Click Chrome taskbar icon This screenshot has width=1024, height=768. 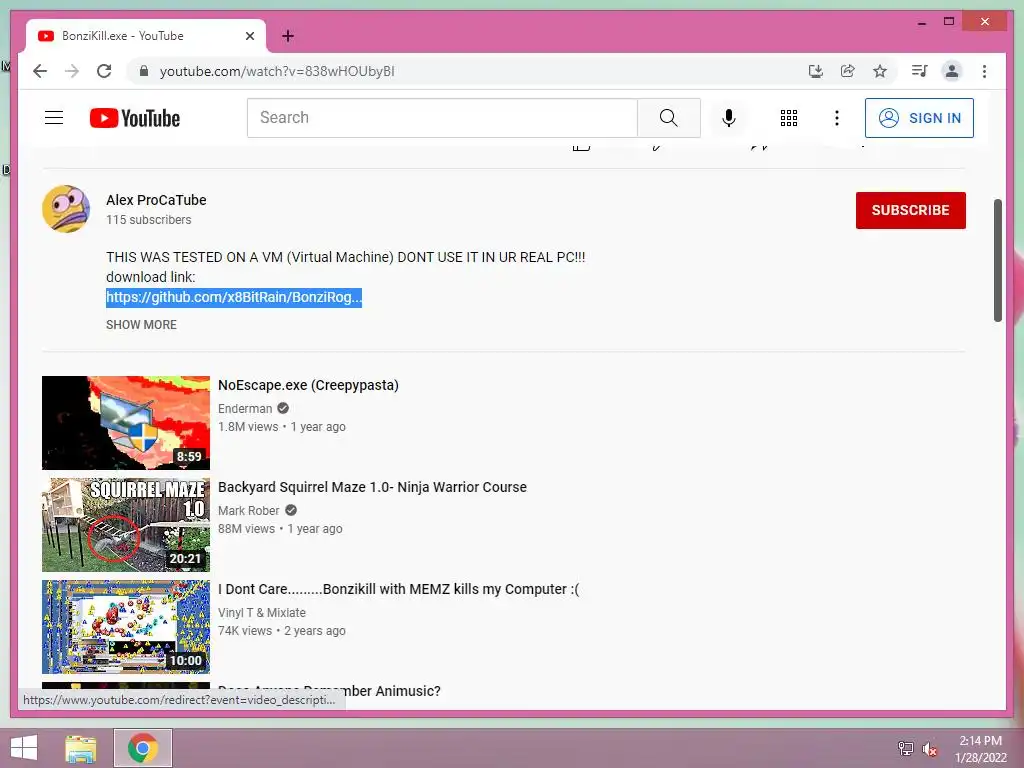click(142, 748)
